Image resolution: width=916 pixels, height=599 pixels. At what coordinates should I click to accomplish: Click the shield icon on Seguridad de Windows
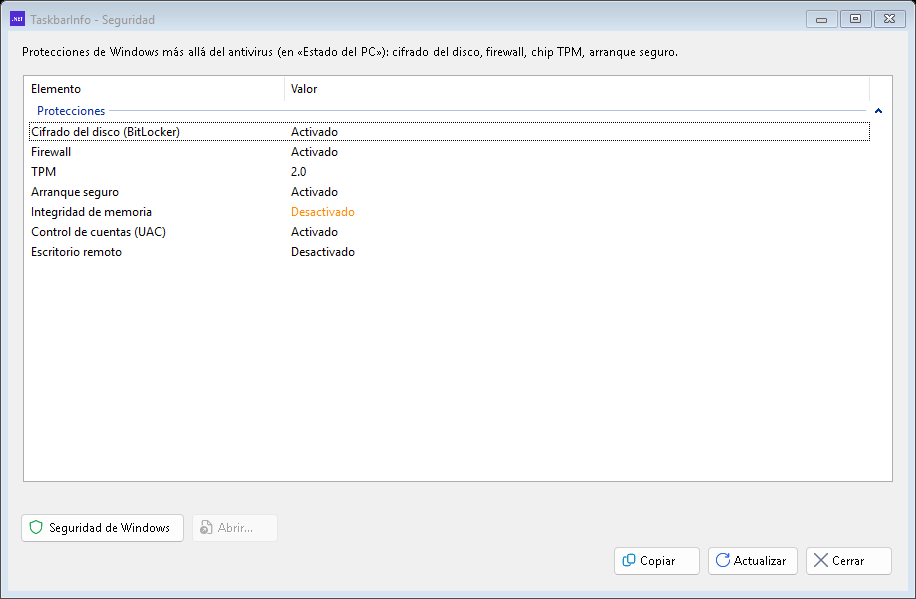(x=36, y=528)
